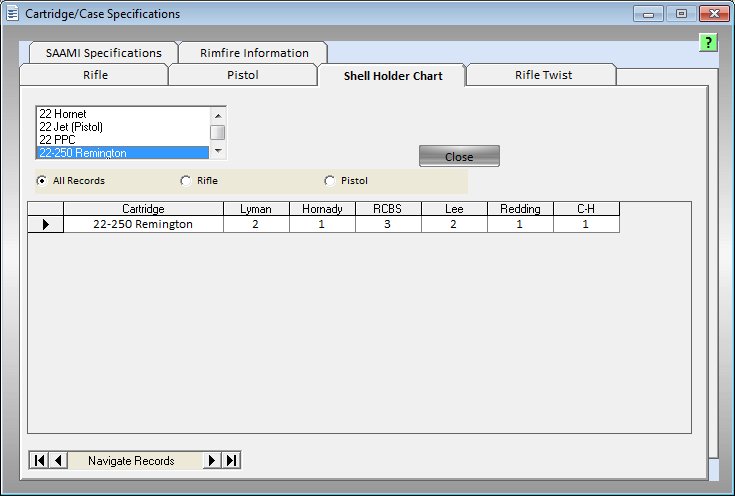Screen dimensions: 735x496
Task: Click the Cartridge/Case Specifications title bar icon
Action: (x=12, y=14)
